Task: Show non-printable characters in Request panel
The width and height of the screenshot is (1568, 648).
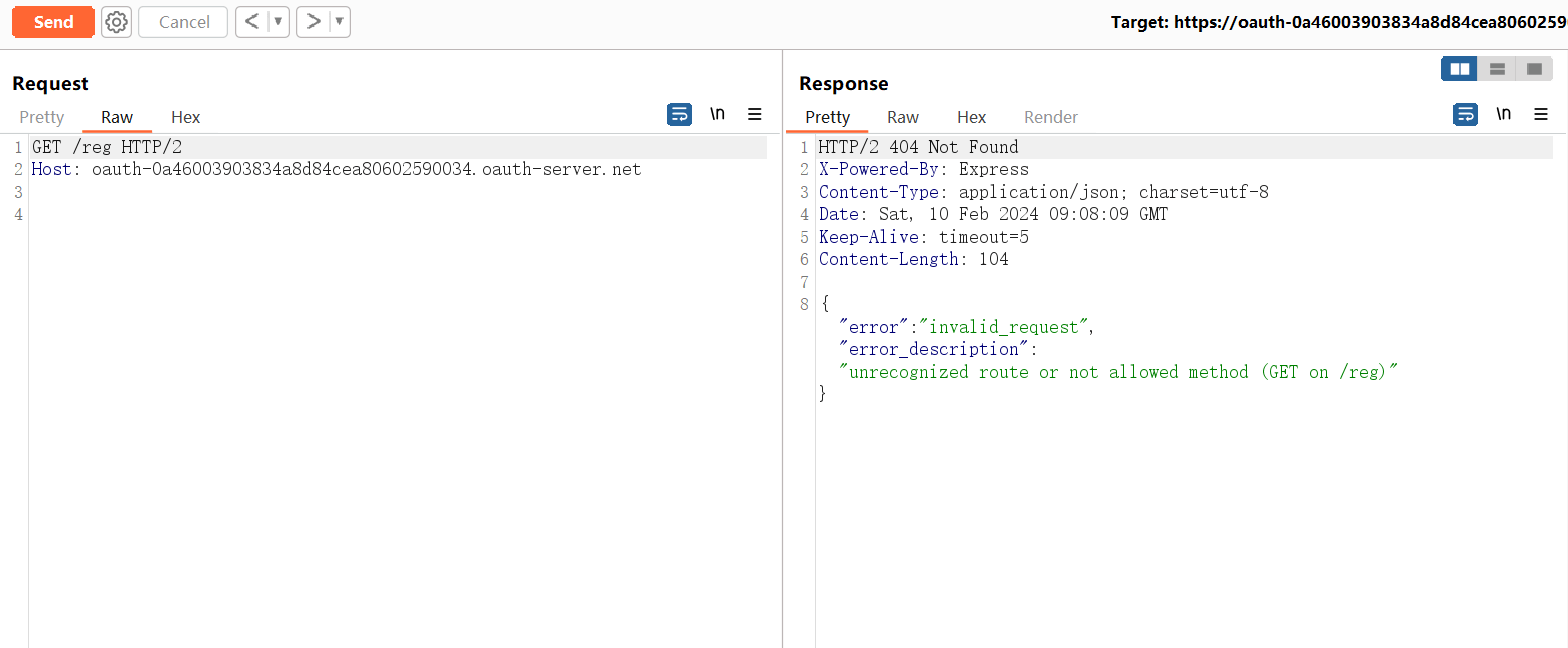Action: click(717, 114)
